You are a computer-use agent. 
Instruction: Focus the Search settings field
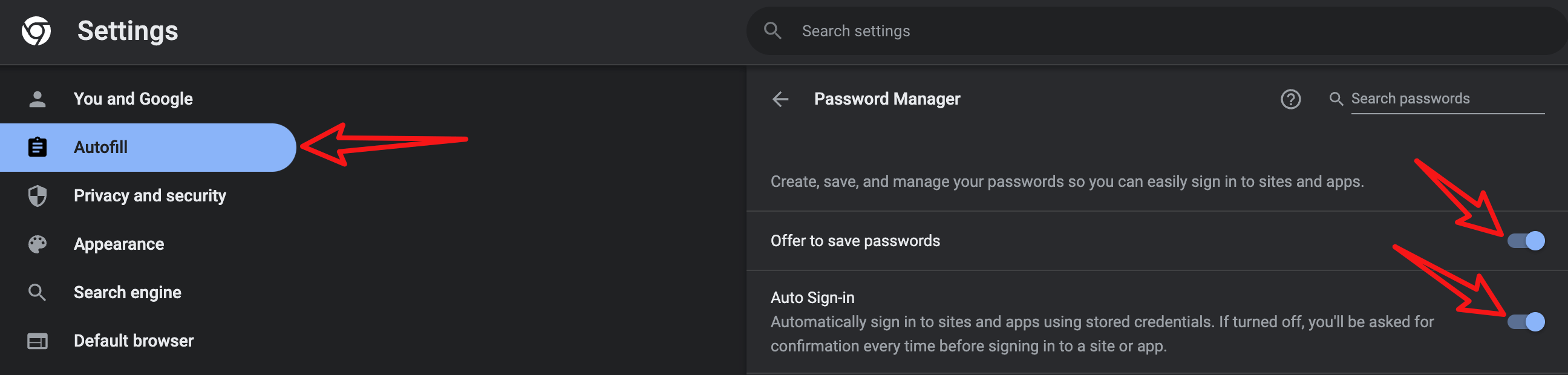(x=1157, y=30)
